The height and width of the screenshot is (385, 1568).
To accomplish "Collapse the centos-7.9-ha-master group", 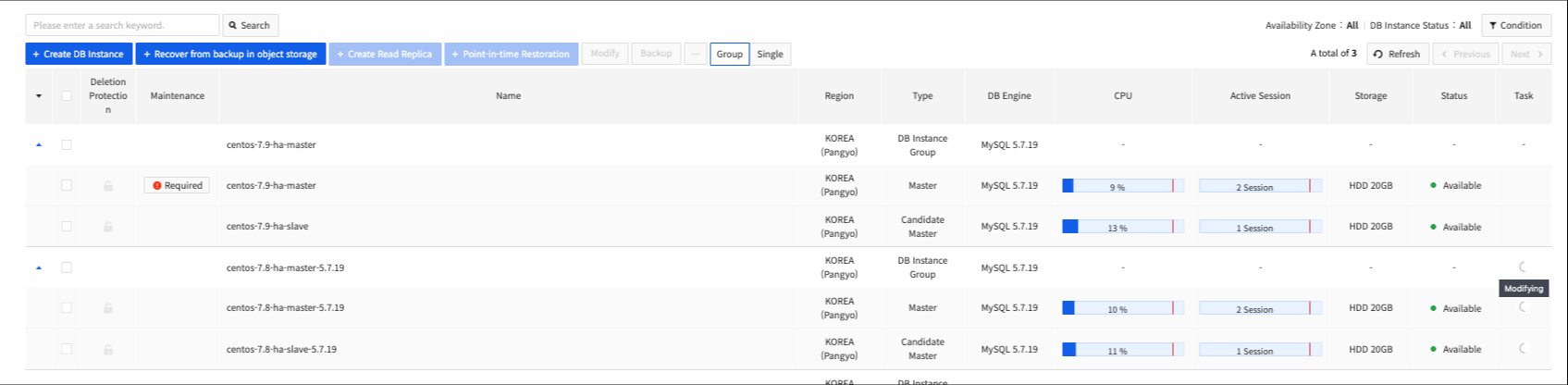I will 39,144.
